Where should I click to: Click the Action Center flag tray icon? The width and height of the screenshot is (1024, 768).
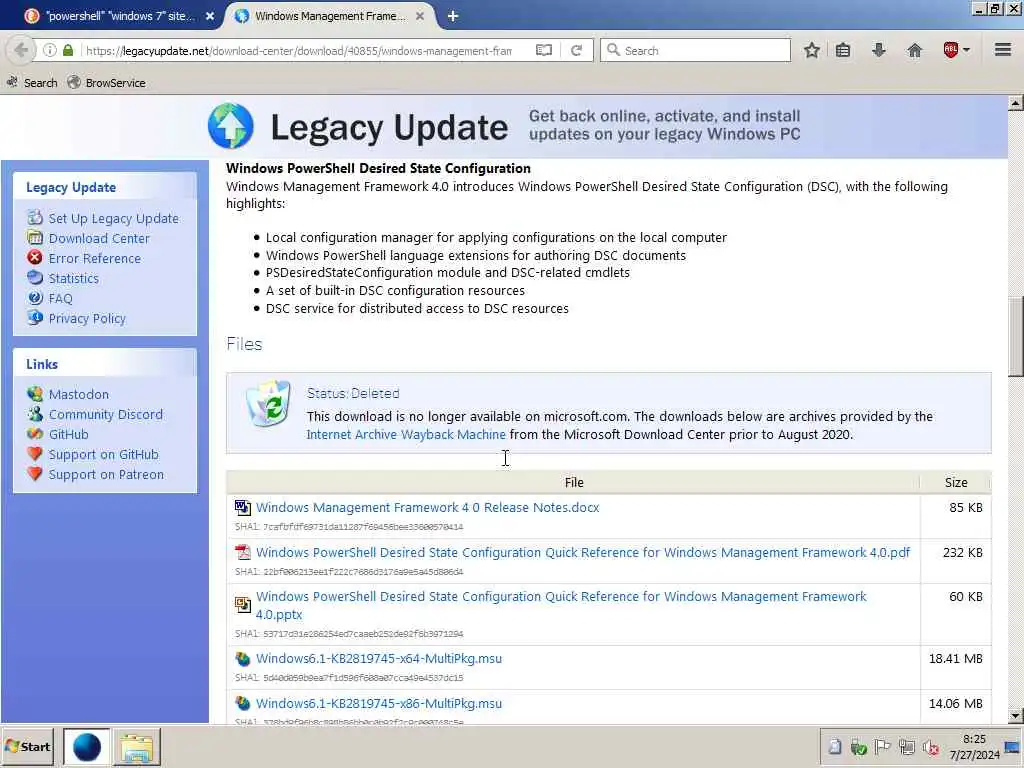click(882, 746)
